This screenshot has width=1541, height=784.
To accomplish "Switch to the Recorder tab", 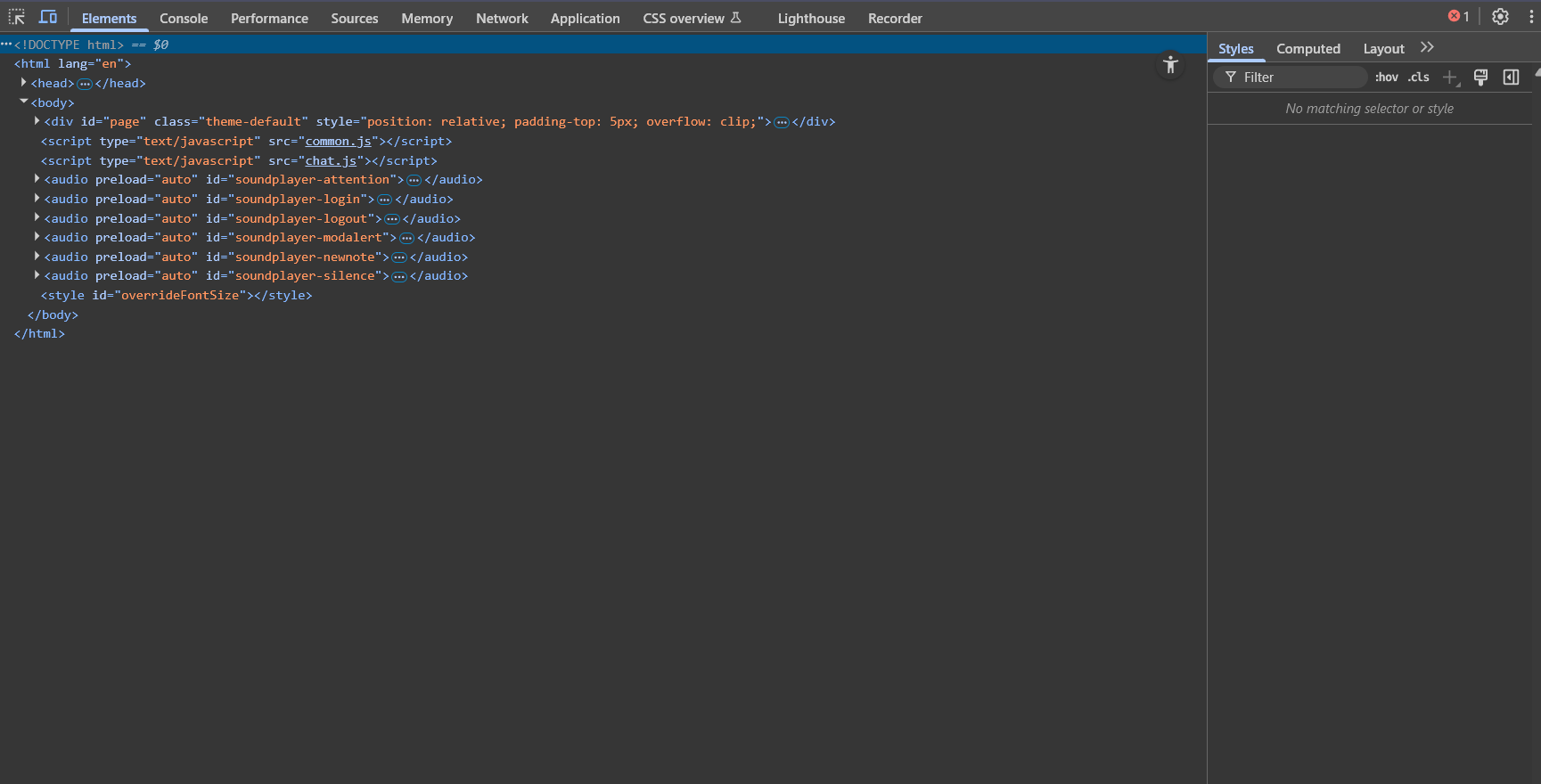I will (895, 18).
